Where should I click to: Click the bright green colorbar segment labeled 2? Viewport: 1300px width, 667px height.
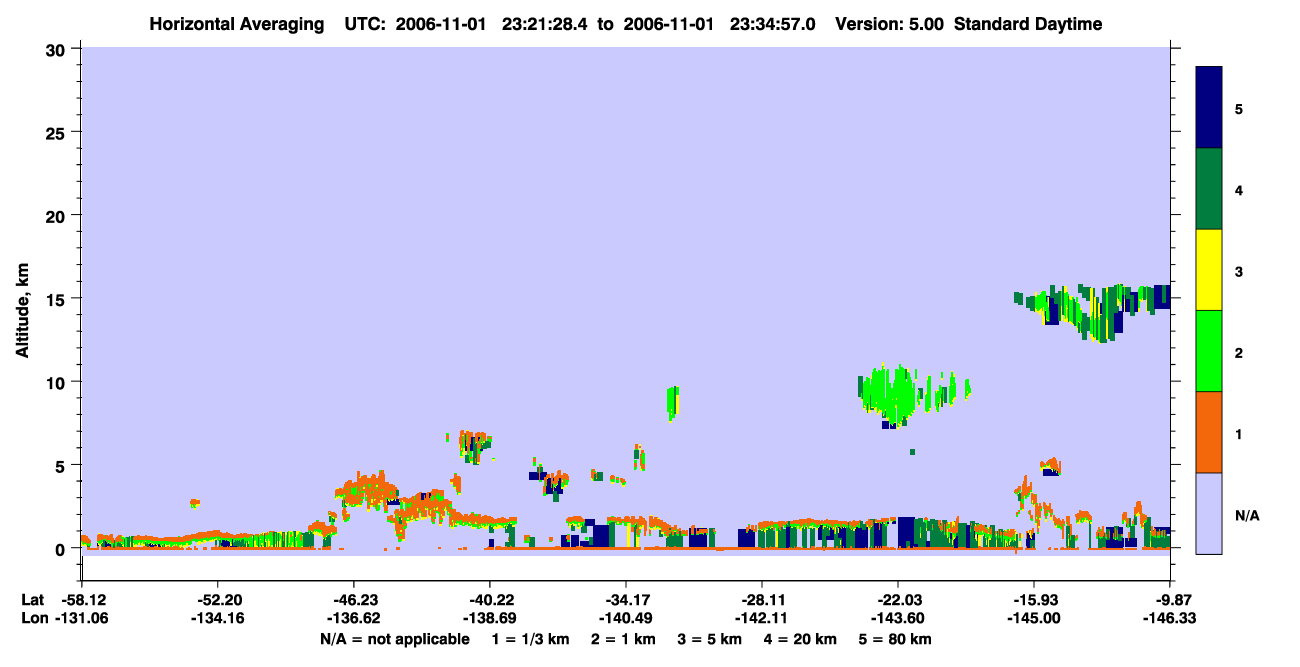pyautogui.click(x=1209, y=351)
